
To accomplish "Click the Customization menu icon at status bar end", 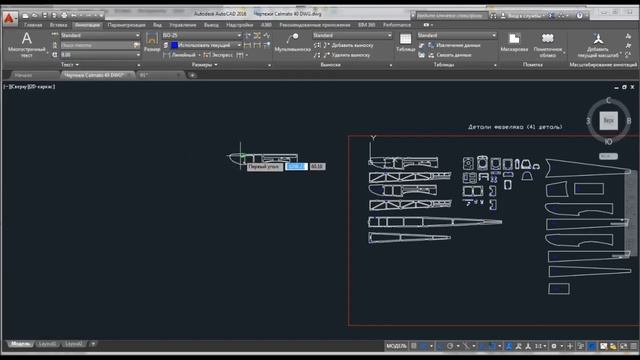I will tap(633, 346).
